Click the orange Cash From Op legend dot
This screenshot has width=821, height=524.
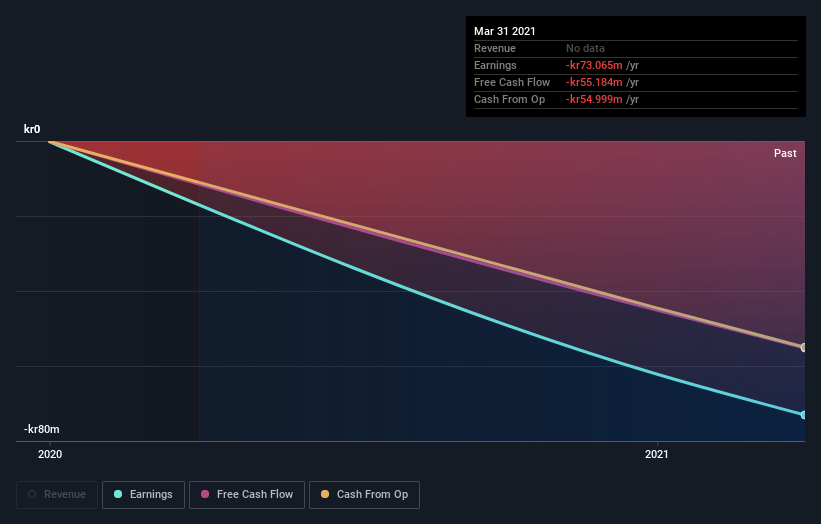tap(325, 494)
